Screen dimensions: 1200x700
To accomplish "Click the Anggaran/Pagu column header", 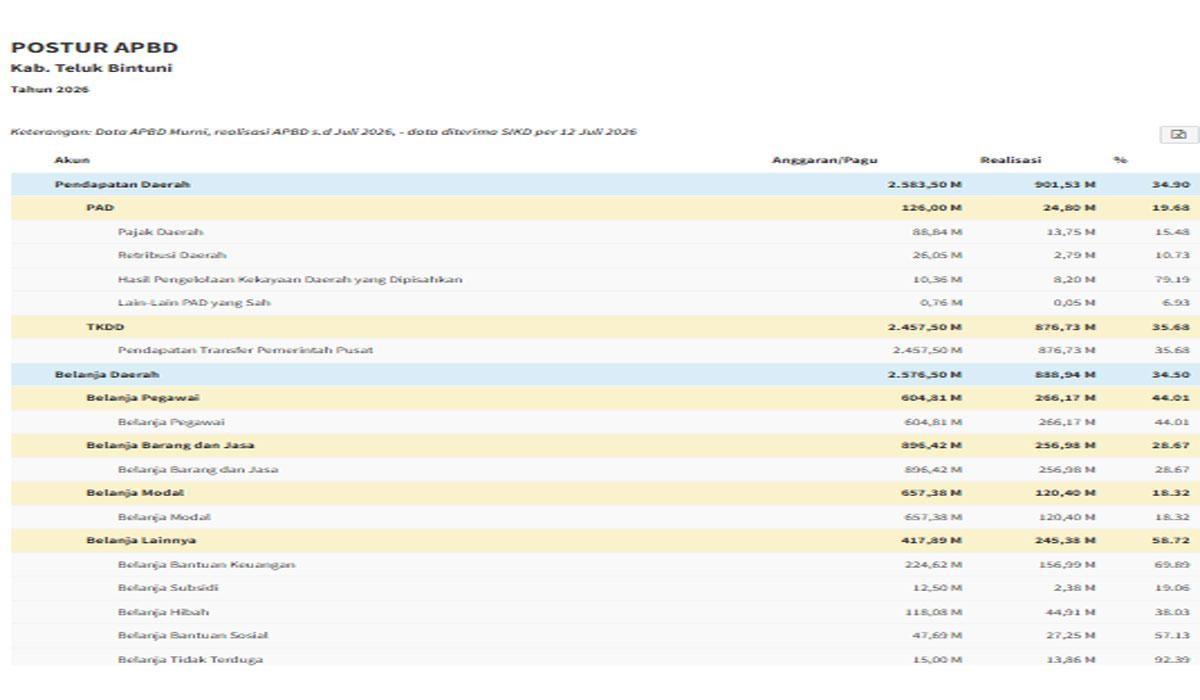I will click(x=825, y=160).
